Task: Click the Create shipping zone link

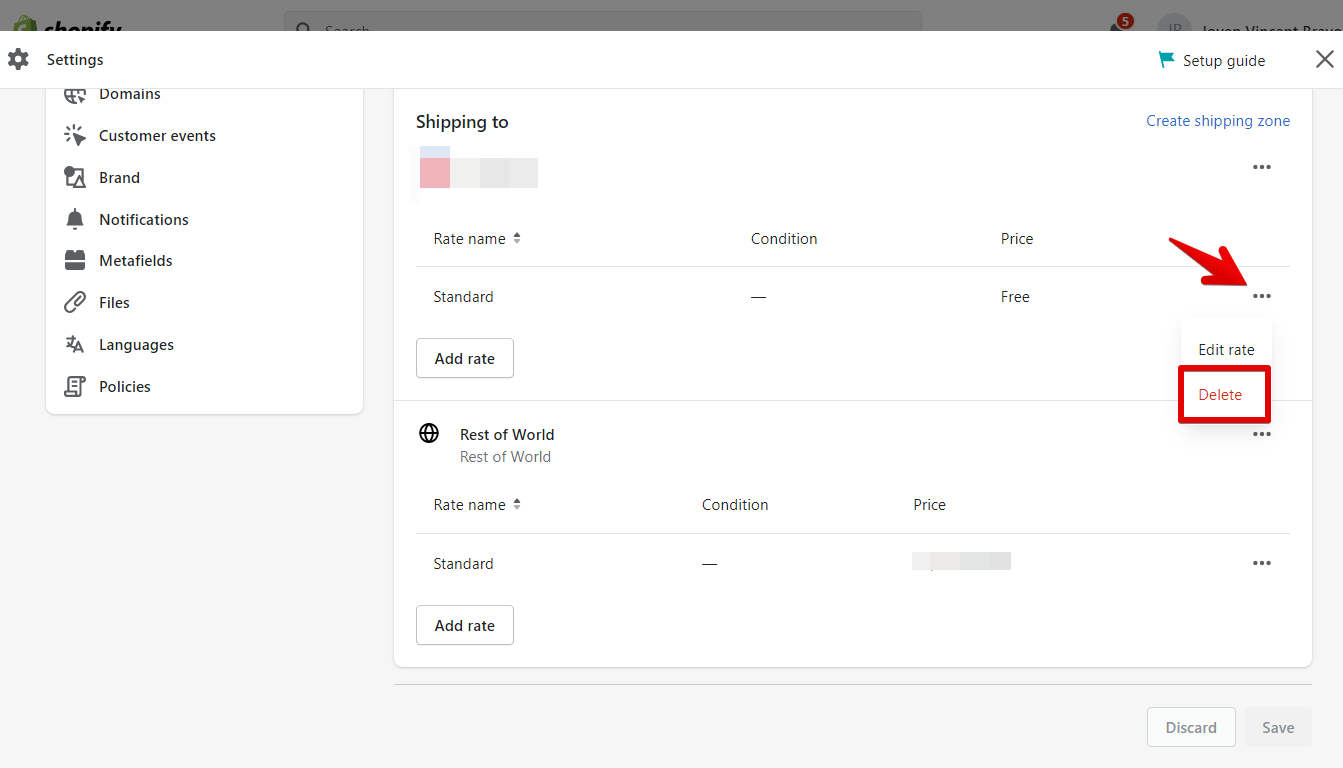Action: 1217,121
